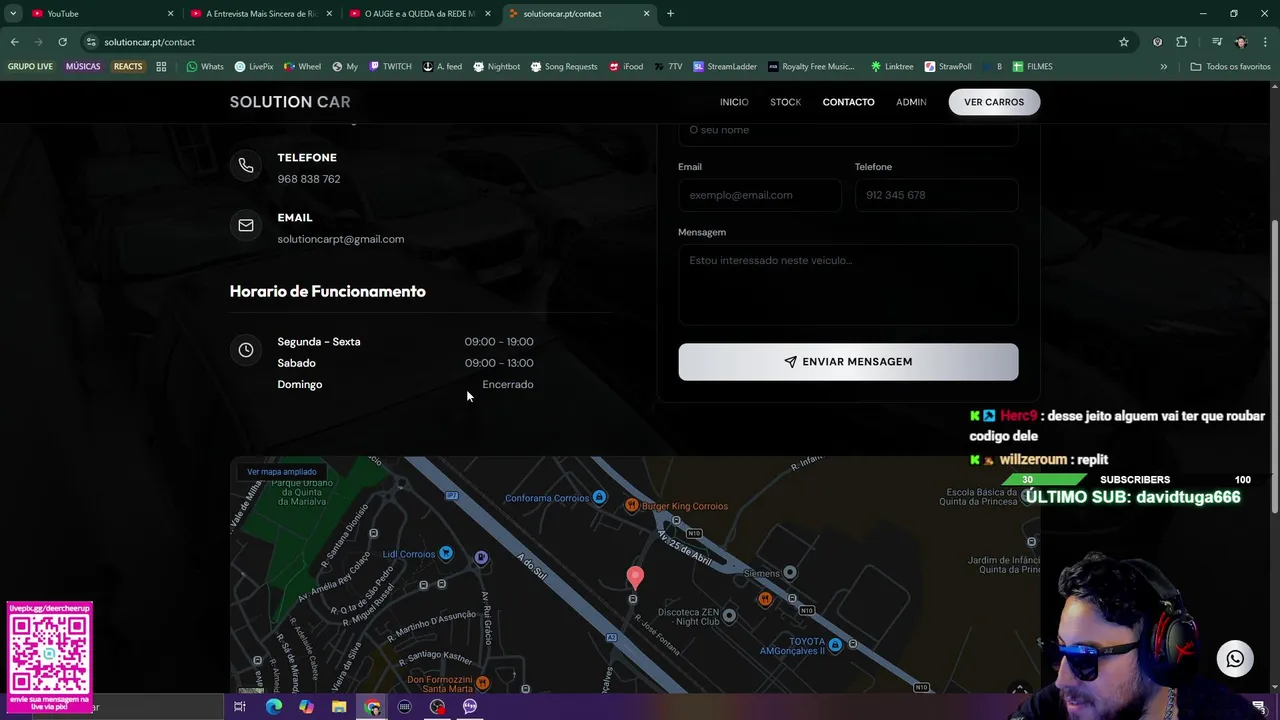Image resolution: width=1280 pixels, height=720 pixels.
Task: Go back with browser back arrow
Action: click(14, 42)
